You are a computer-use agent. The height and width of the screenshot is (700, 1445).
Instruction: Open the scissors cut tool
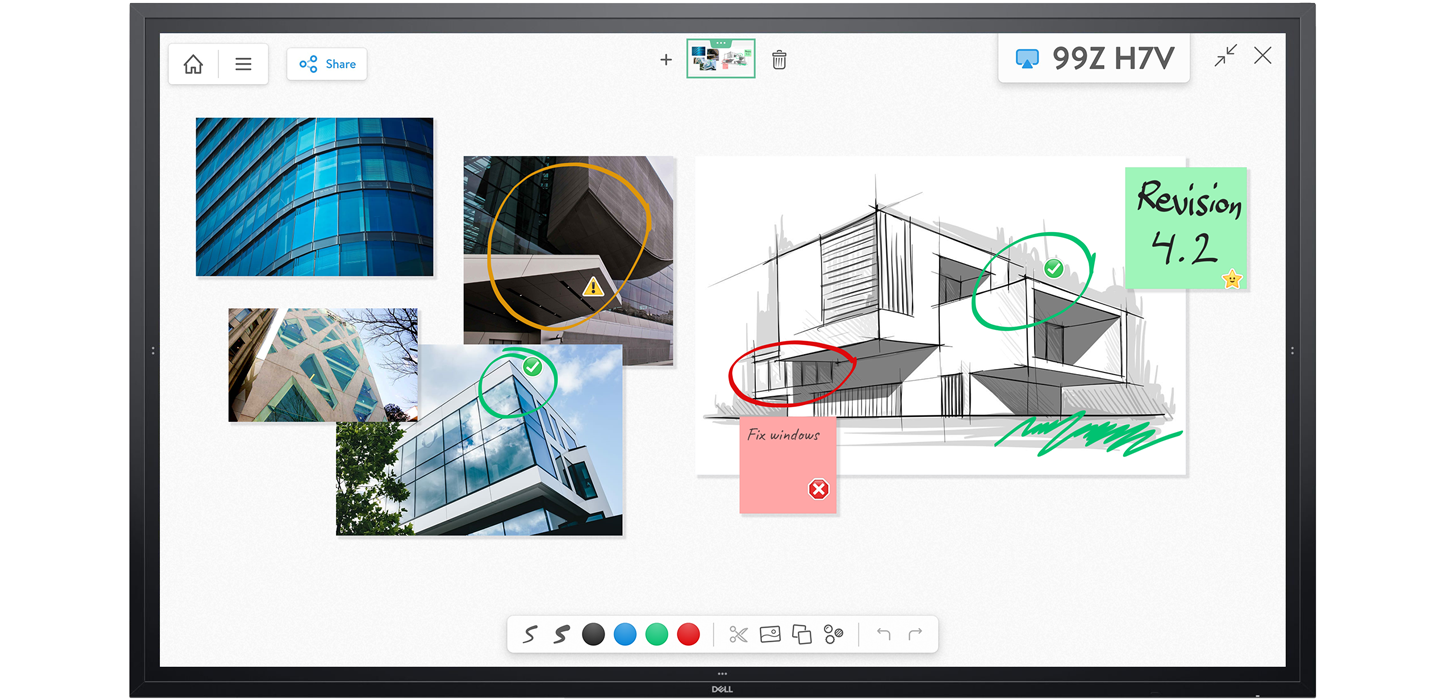[737, 634]
